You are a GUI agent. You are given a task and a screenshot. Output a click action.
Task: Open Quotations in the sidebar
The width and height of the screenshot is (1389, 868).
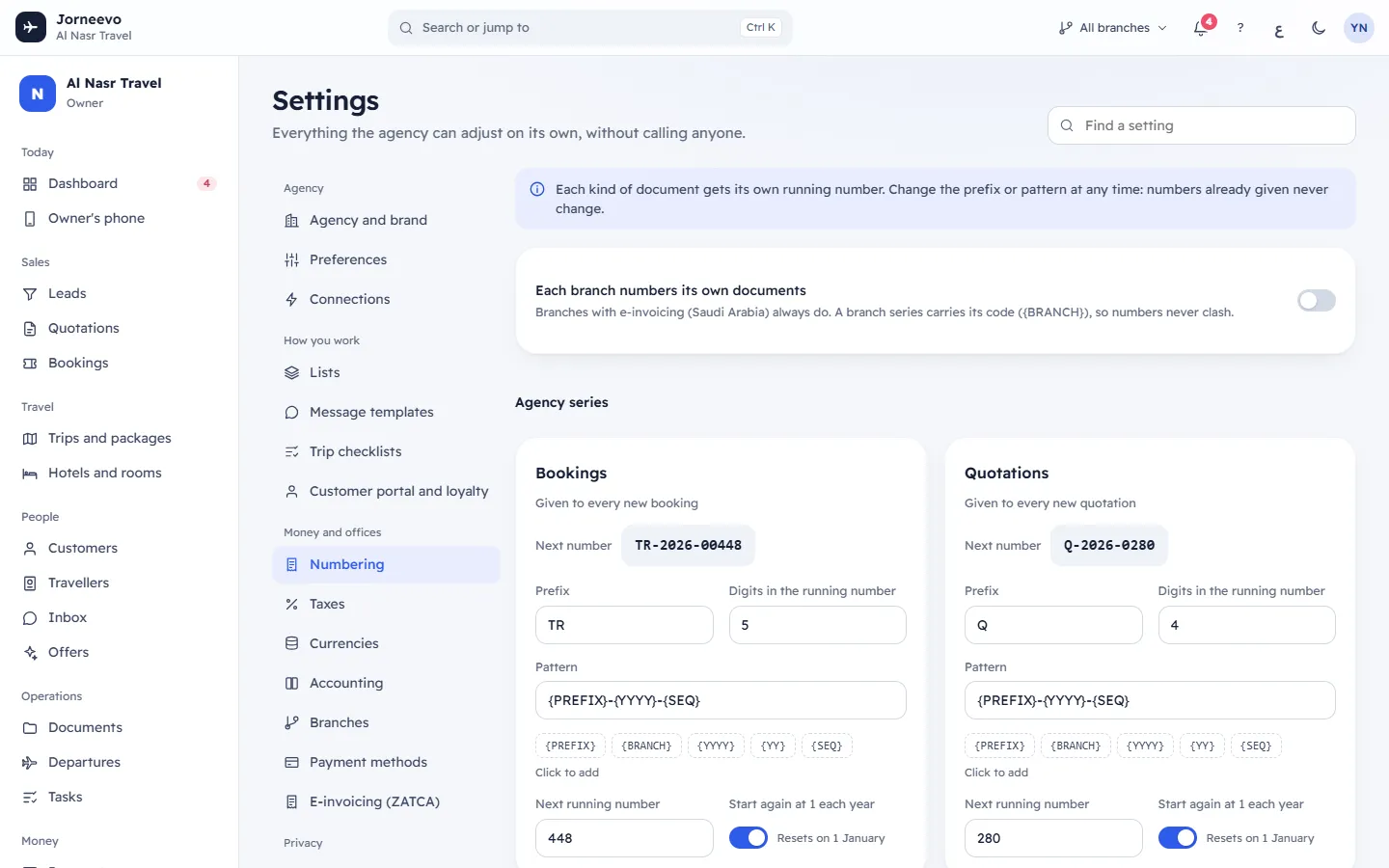click(119, 328)
